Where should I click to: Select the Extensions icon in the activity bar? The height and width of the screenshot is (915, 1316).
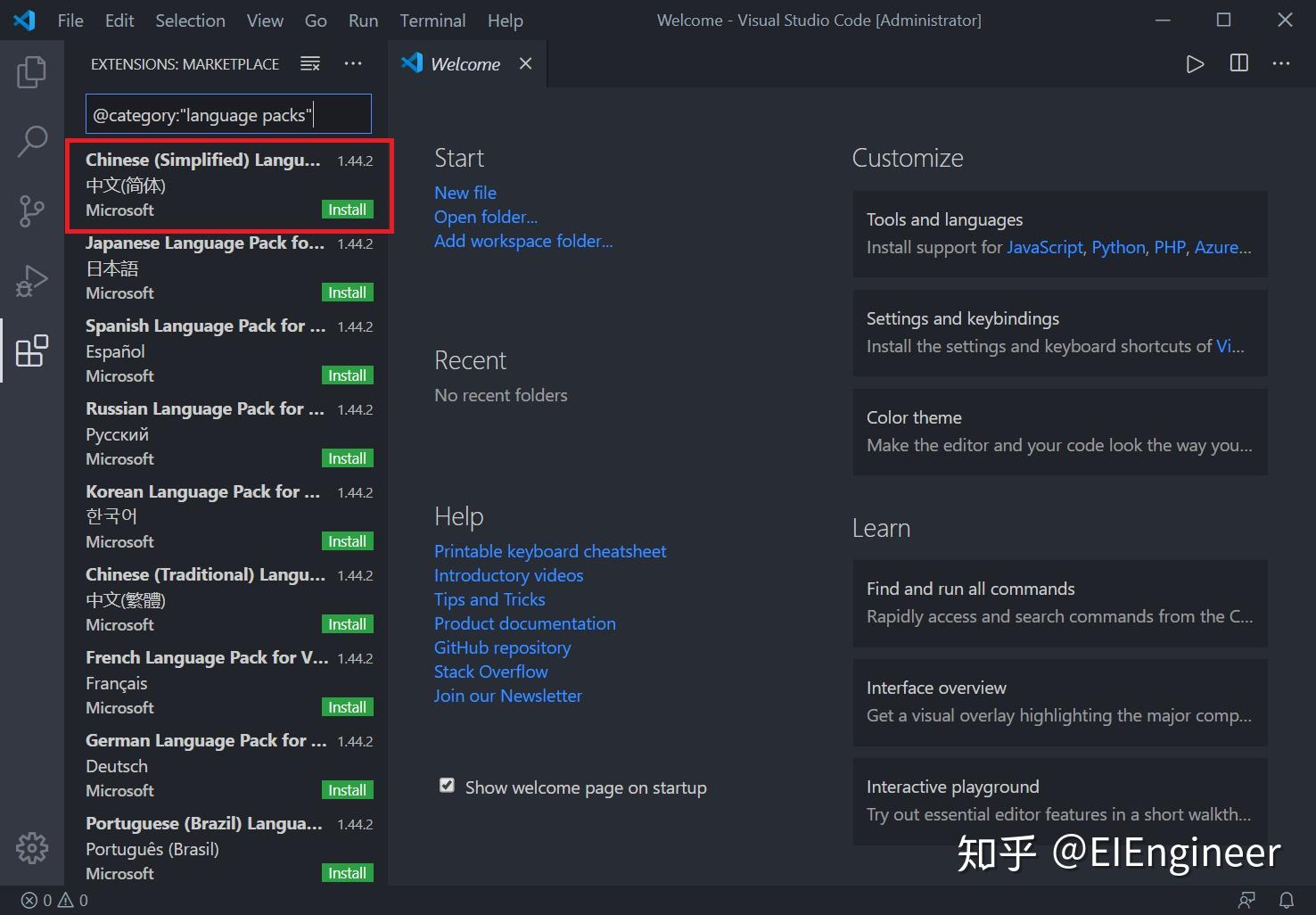tap(32, 351)
